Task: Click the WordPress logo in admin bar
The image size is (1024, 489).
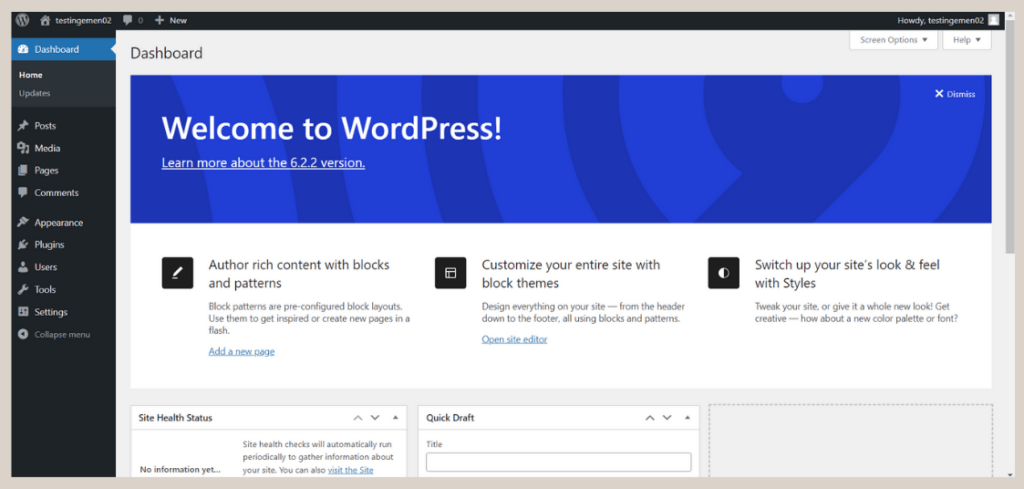Action: tap(22, 20)
